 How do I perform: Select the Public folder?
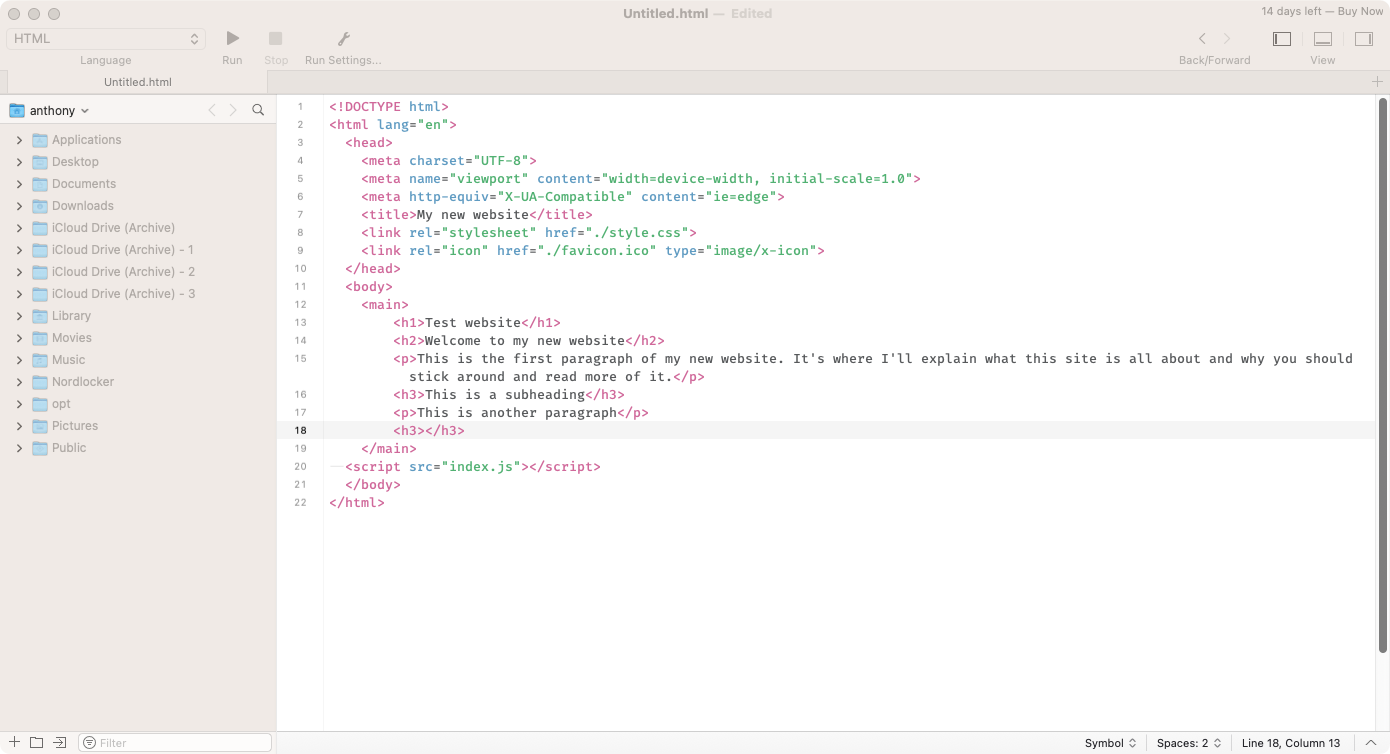pyautogui.click(x=138, y=448)
